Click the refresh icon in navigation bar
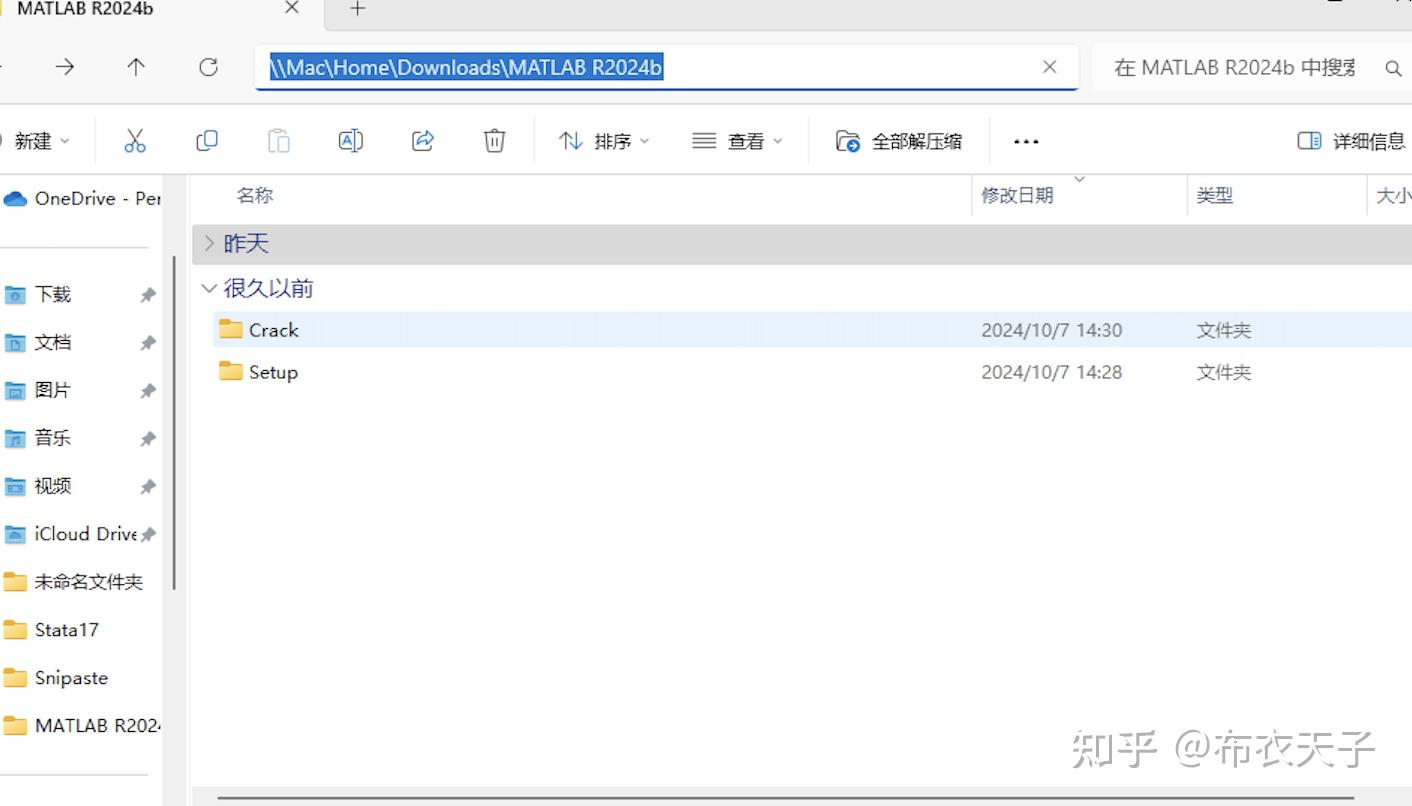 click(x=208, y=67)
